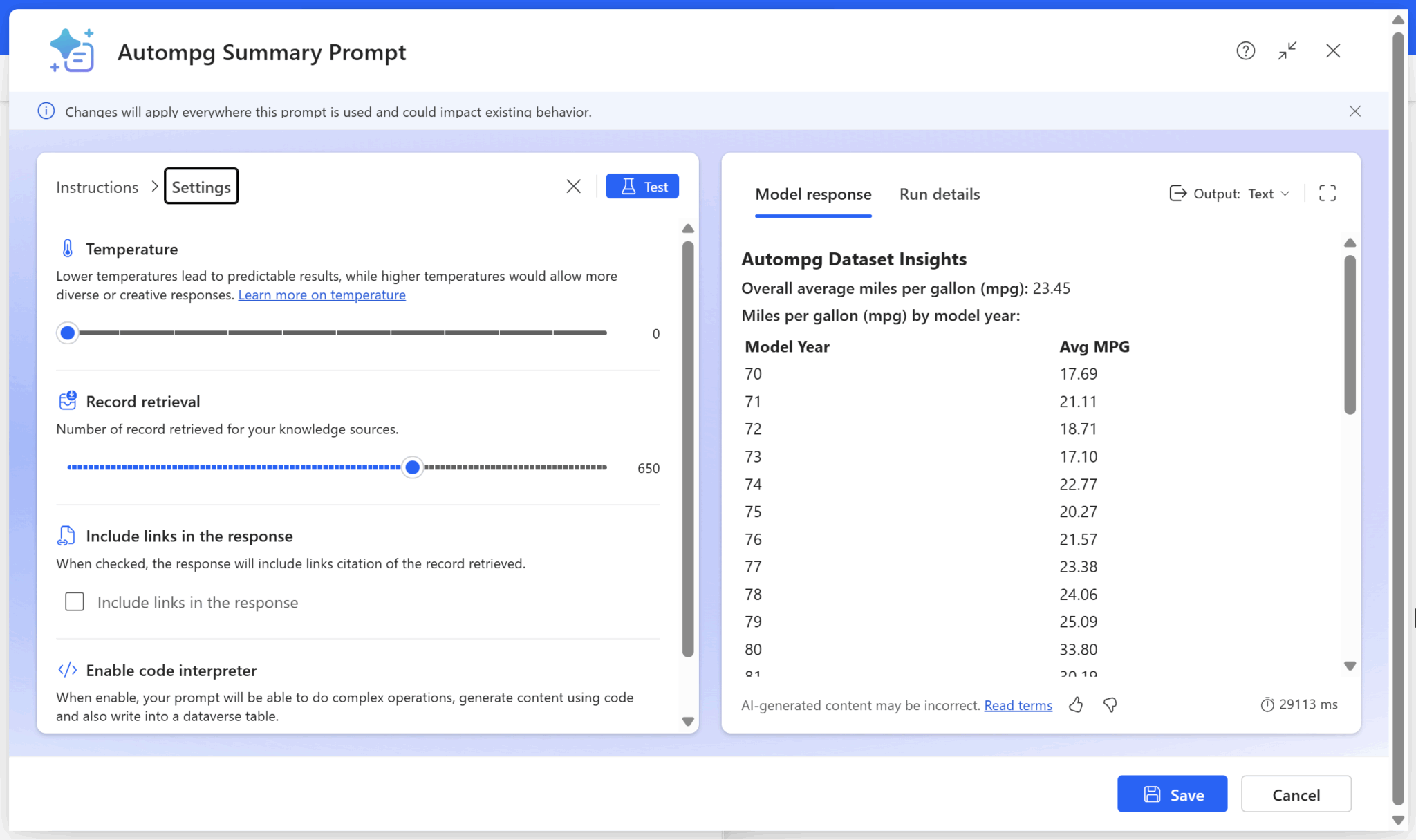Click the Record retrieval slider handle
This screenshot has width=1416, height=840.
coord(412,467)
